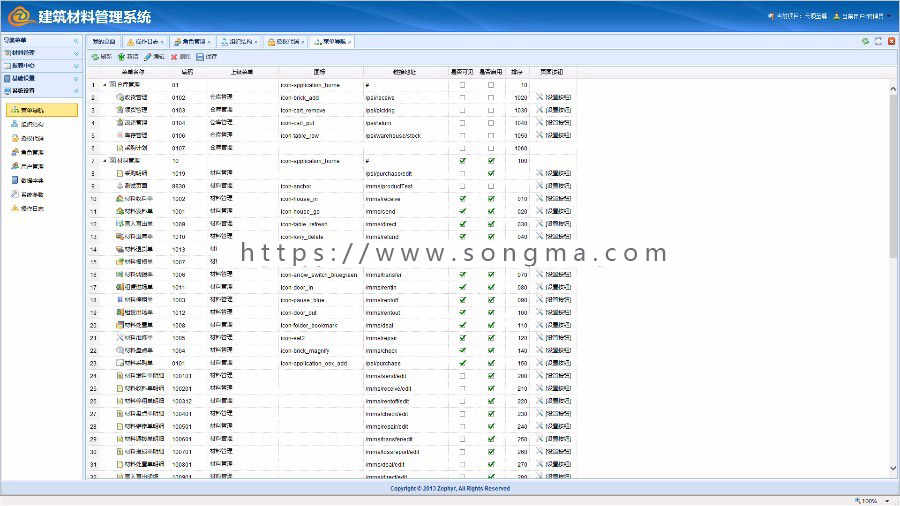Click the floppy disk save toolbar icon

tap(200, 57)
